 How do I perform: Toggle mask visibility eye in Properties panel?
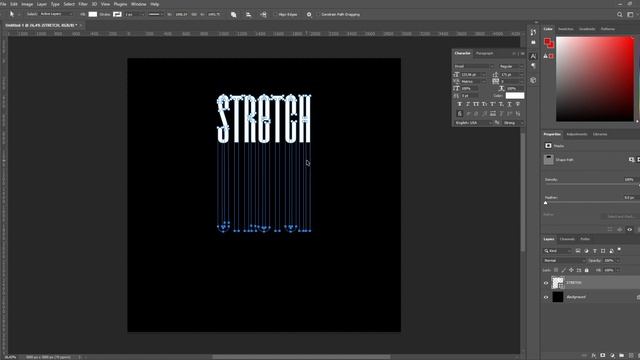[x=630, y=229]
